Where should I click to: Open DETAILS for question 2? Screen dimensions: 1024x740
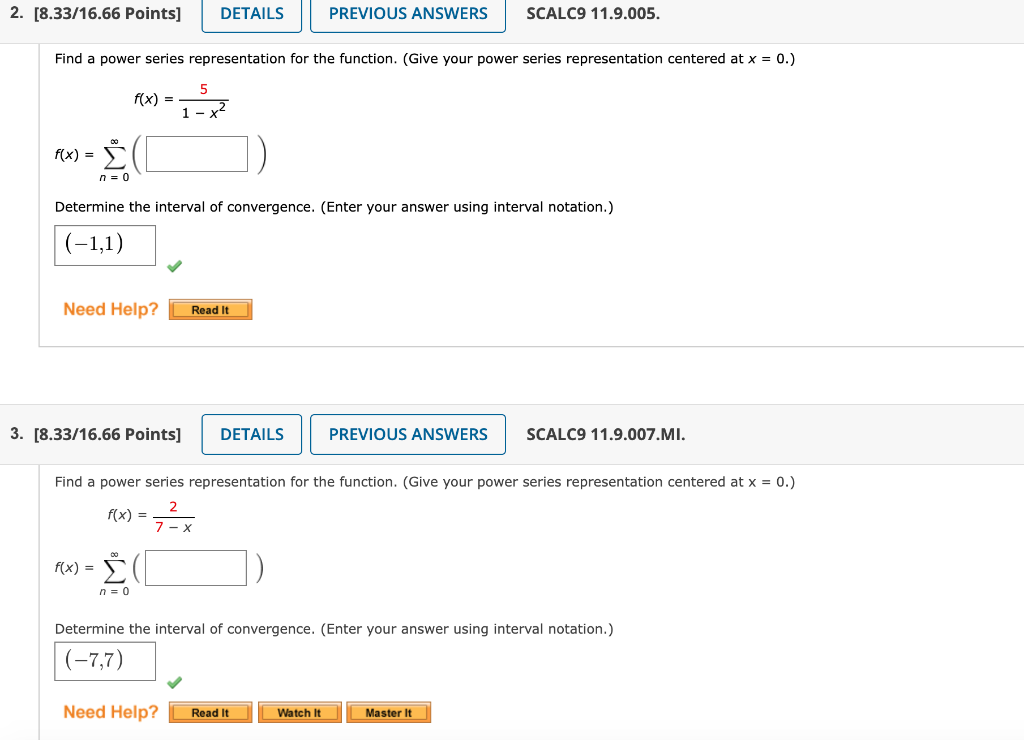251,13
